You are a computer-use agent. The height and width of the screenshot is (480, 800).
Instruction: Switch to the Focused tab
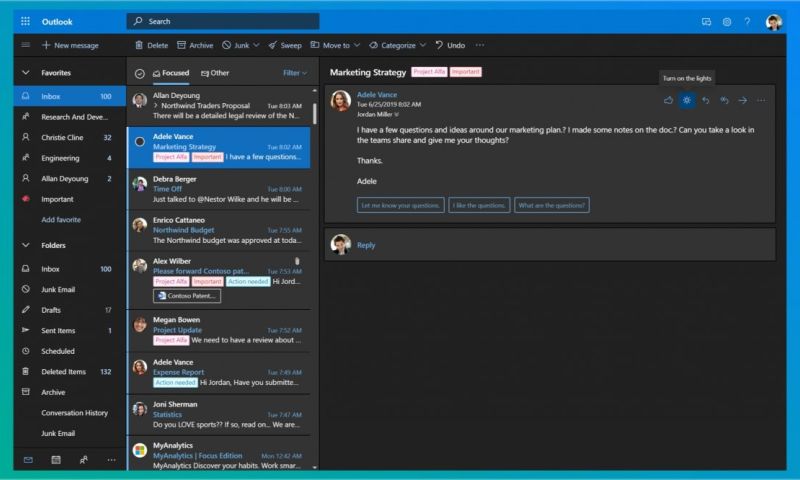tap(171, 73)
